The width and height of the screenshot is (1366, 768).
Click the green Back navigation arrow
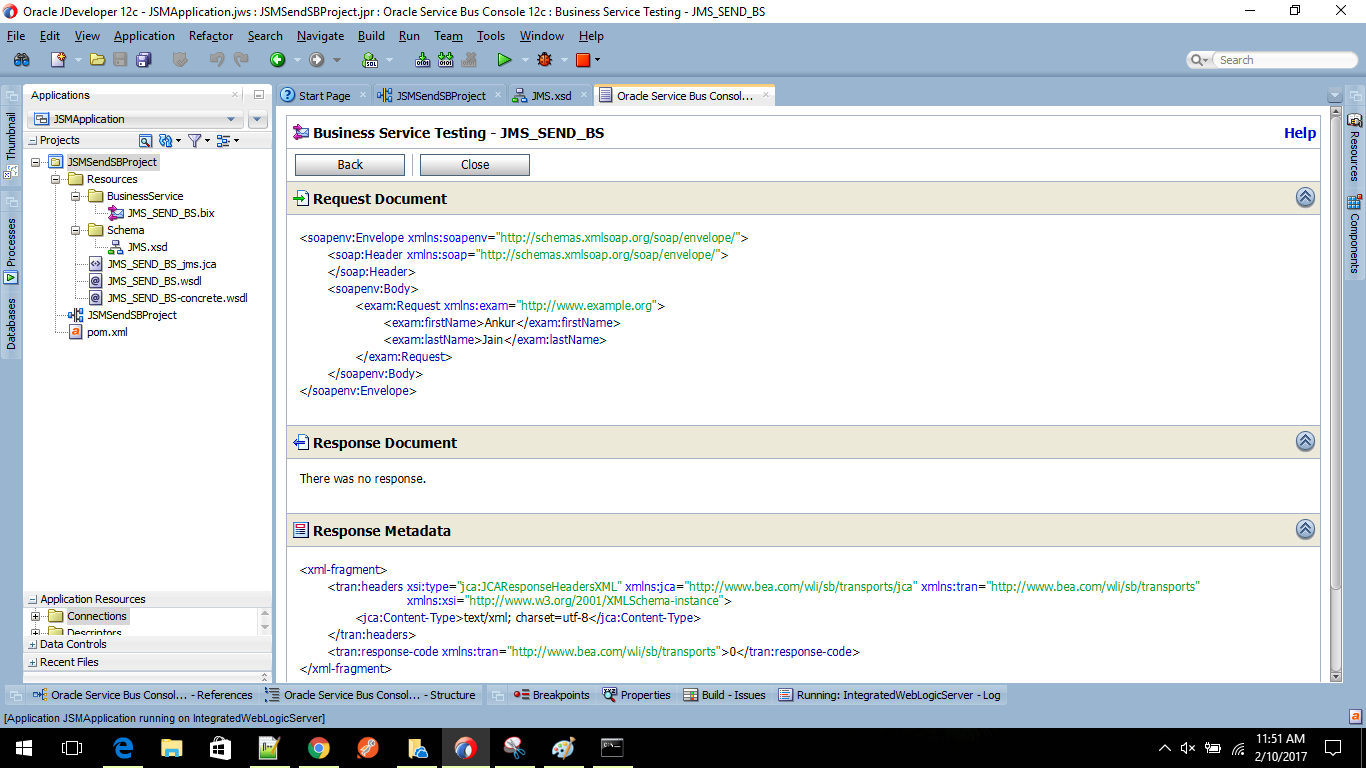tap(277, 60)
